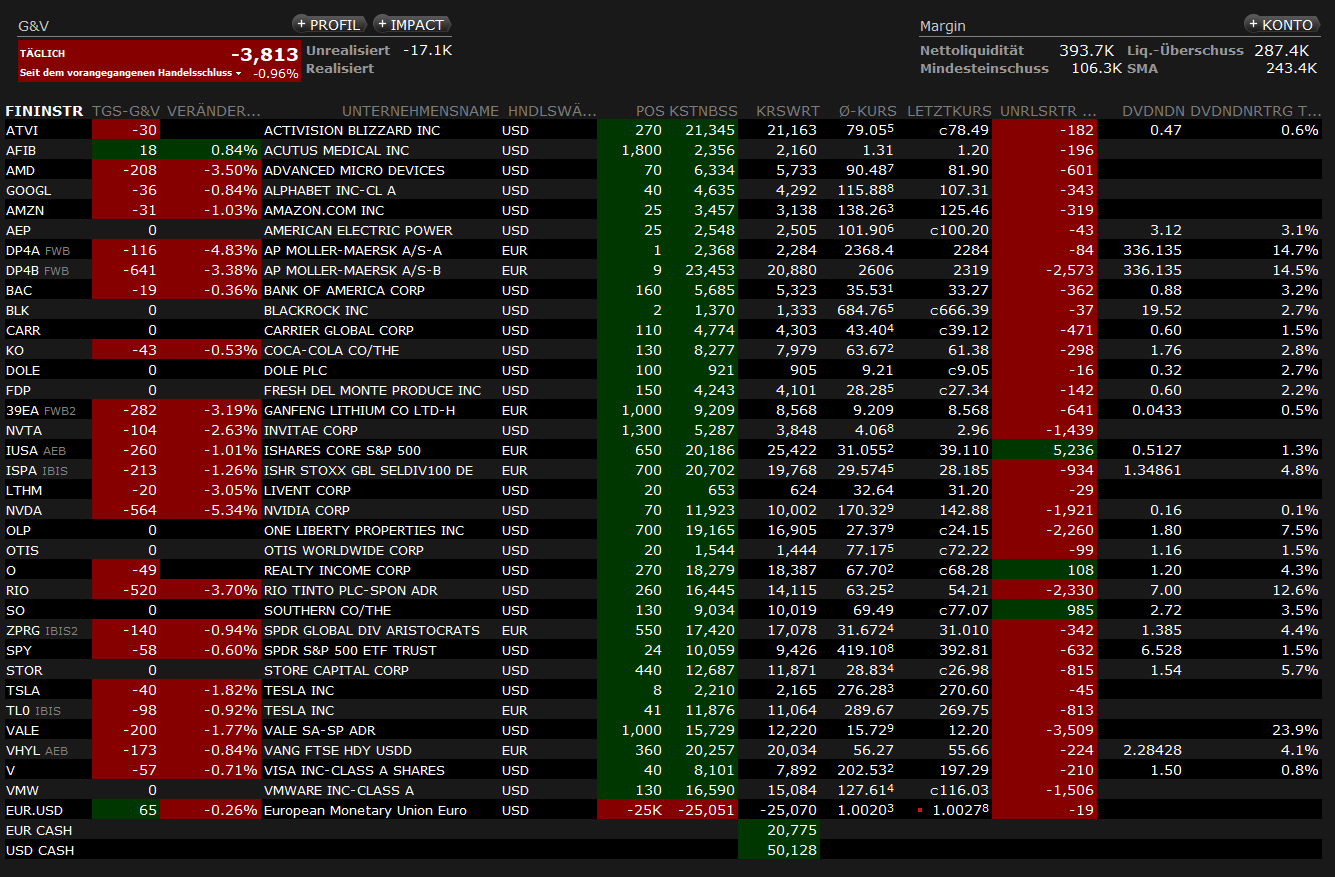This screenshot has height=877, width=1335.
Task: Click the TÄGLICH daily P&L red box
Action: click(x=159, y=60)
